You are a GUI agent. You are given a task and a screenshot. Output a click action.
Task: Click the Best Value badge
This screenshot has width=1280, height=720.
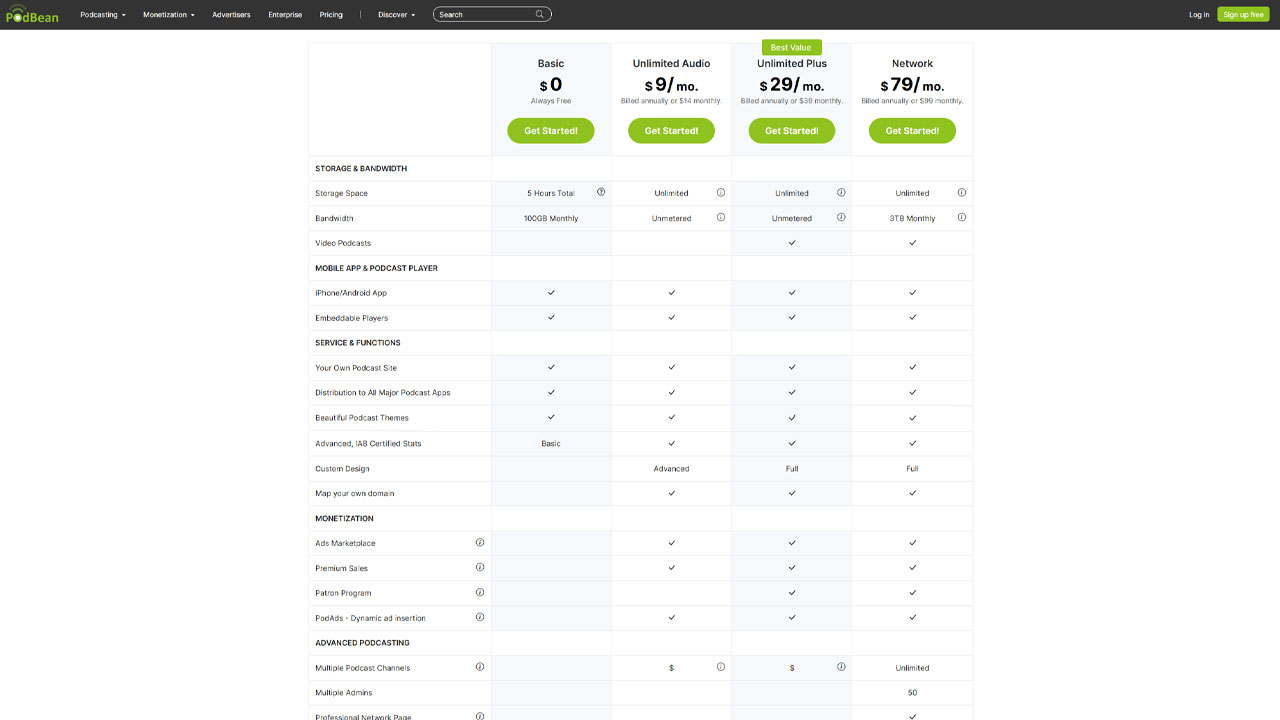click(791, 48)
